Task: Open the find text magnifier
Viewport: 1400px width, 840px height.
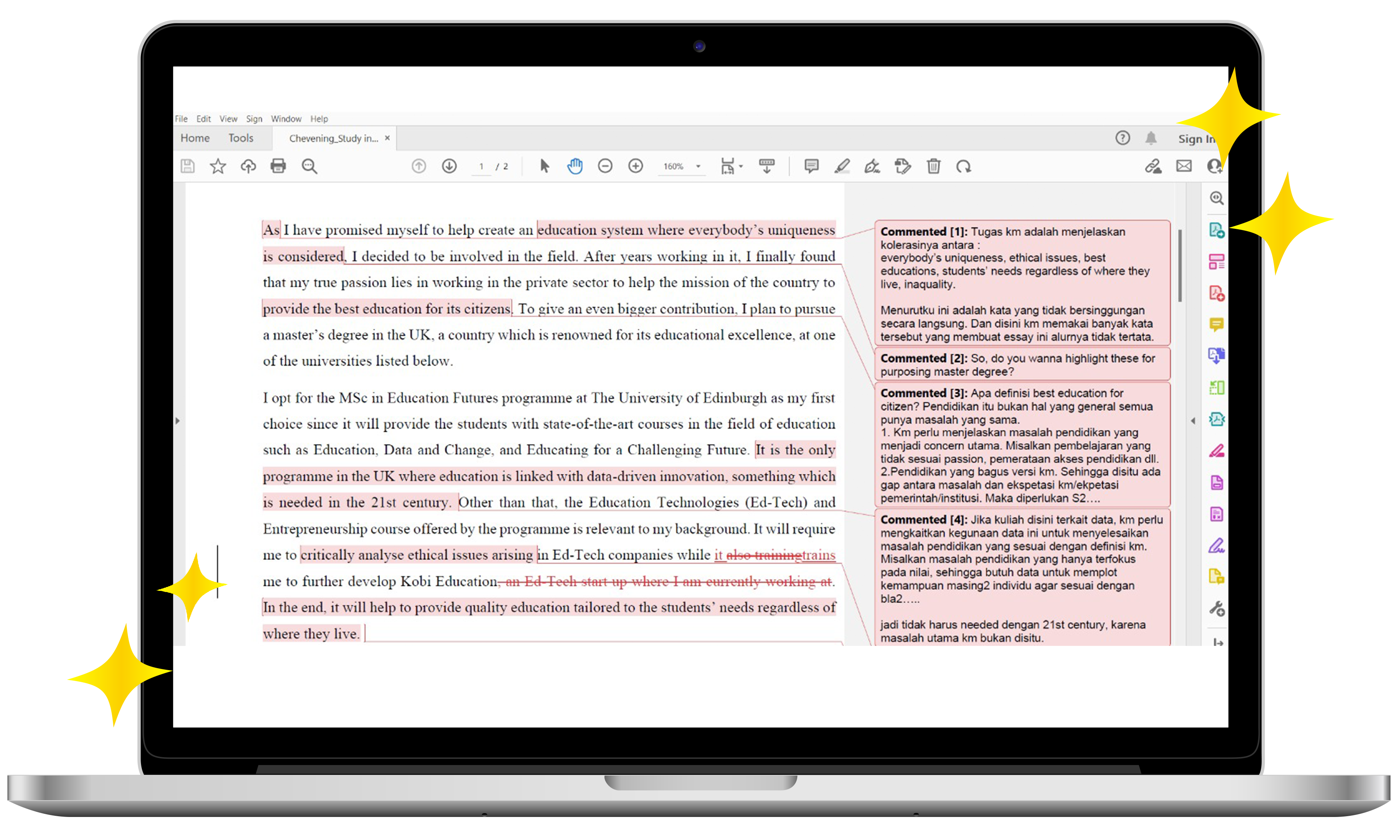Action: pos(310,166)
